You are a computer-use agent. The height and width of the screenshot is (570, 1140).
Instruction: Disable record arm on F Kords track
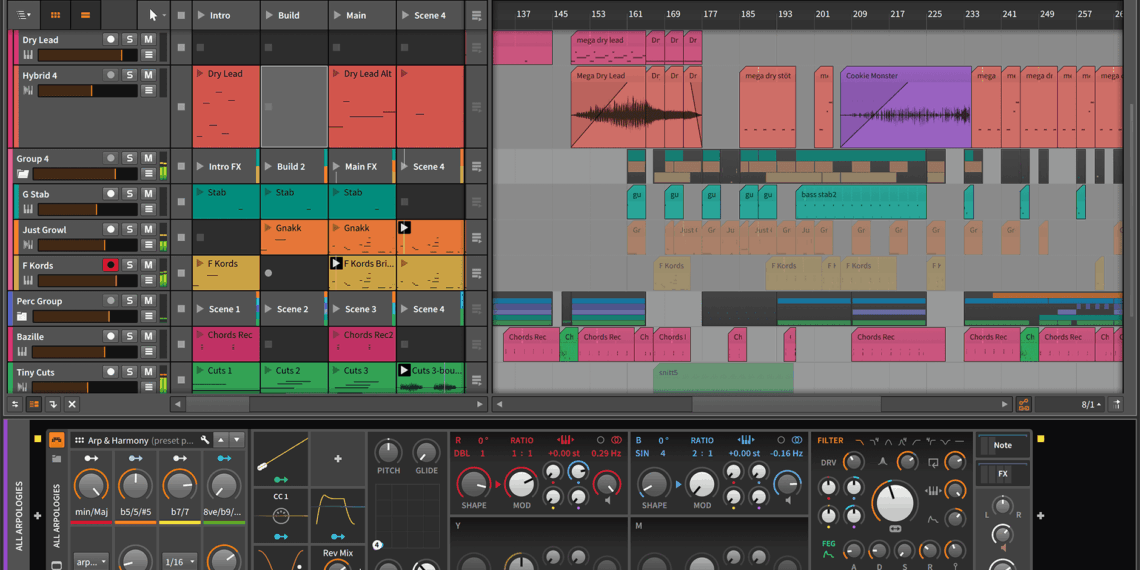[110, 265]
